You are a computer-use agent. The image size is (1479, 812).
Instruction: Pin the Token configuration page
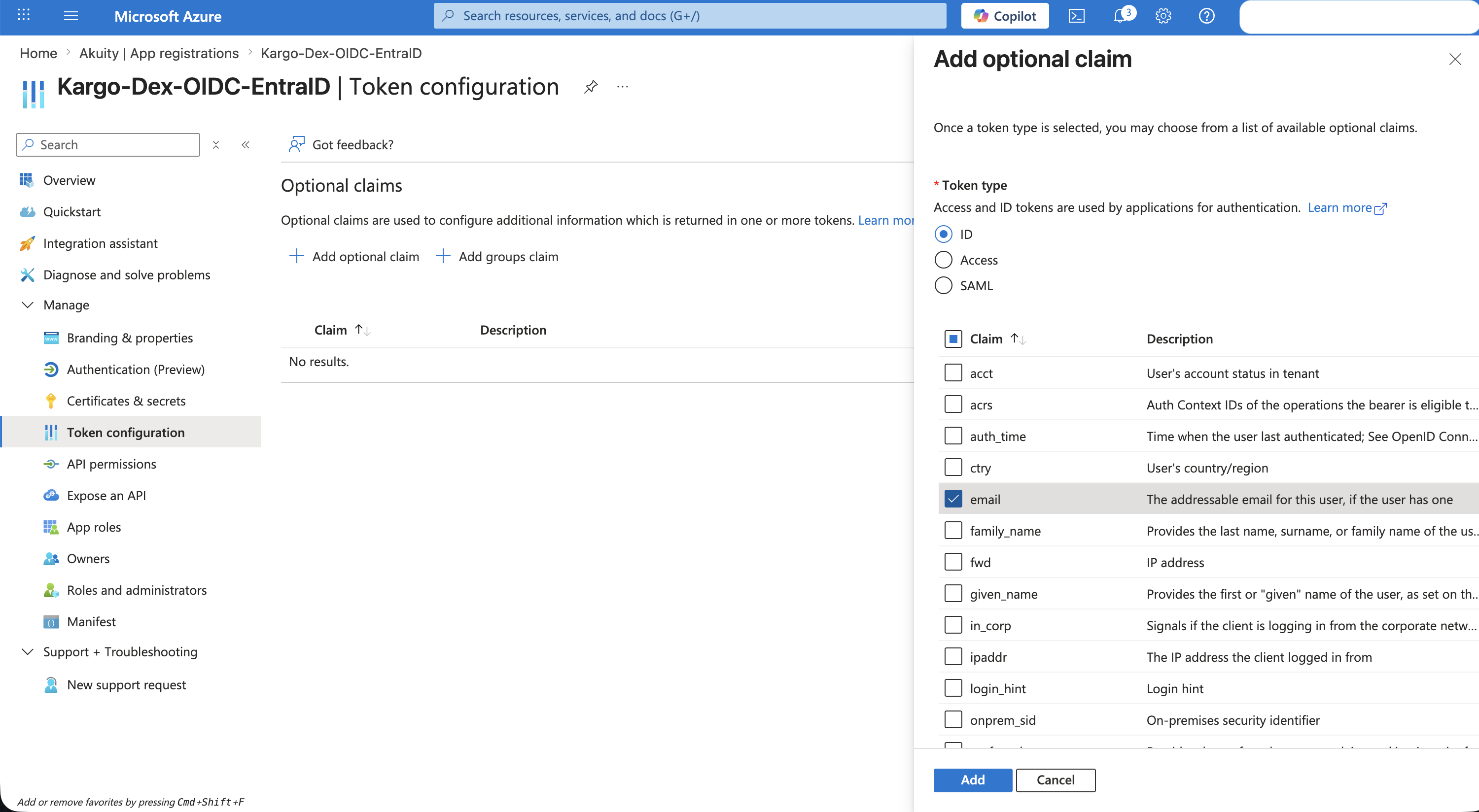(591, 87)
